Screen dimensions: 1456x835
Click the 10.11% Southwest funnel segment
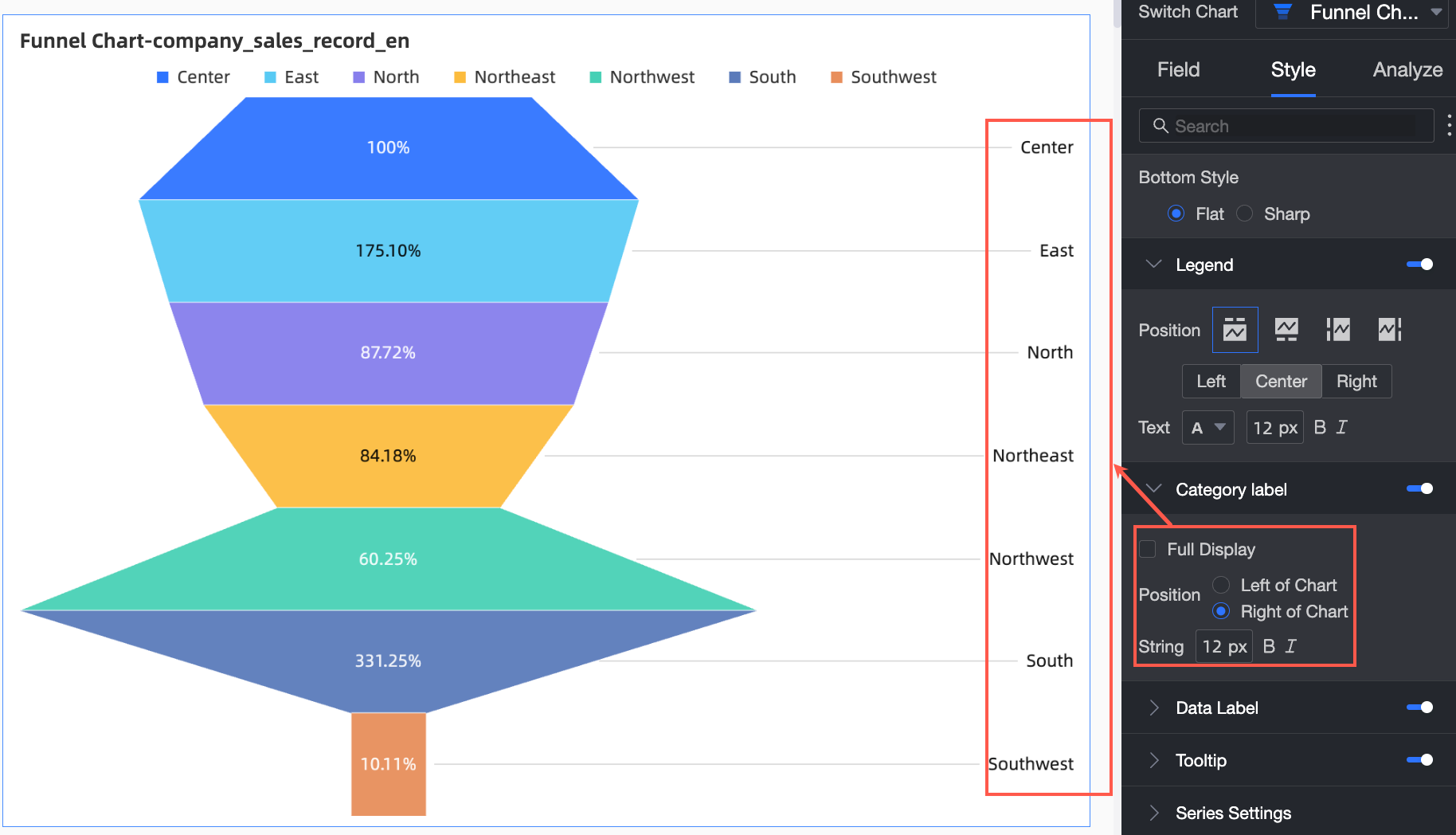tap(388, 764)
